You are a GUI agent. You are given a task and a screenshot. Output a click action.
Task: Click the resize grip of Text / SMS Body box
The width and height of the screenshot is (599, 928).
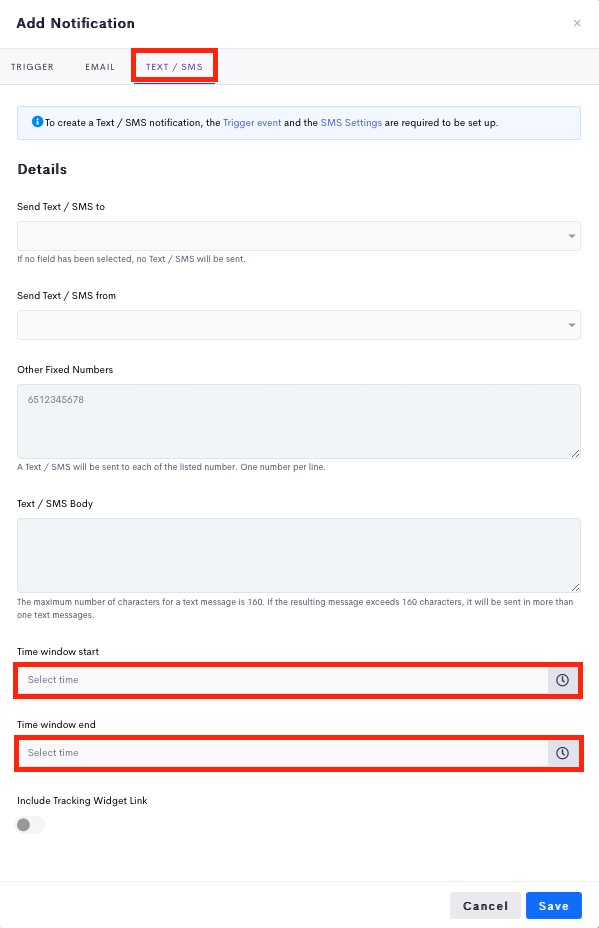575,587
